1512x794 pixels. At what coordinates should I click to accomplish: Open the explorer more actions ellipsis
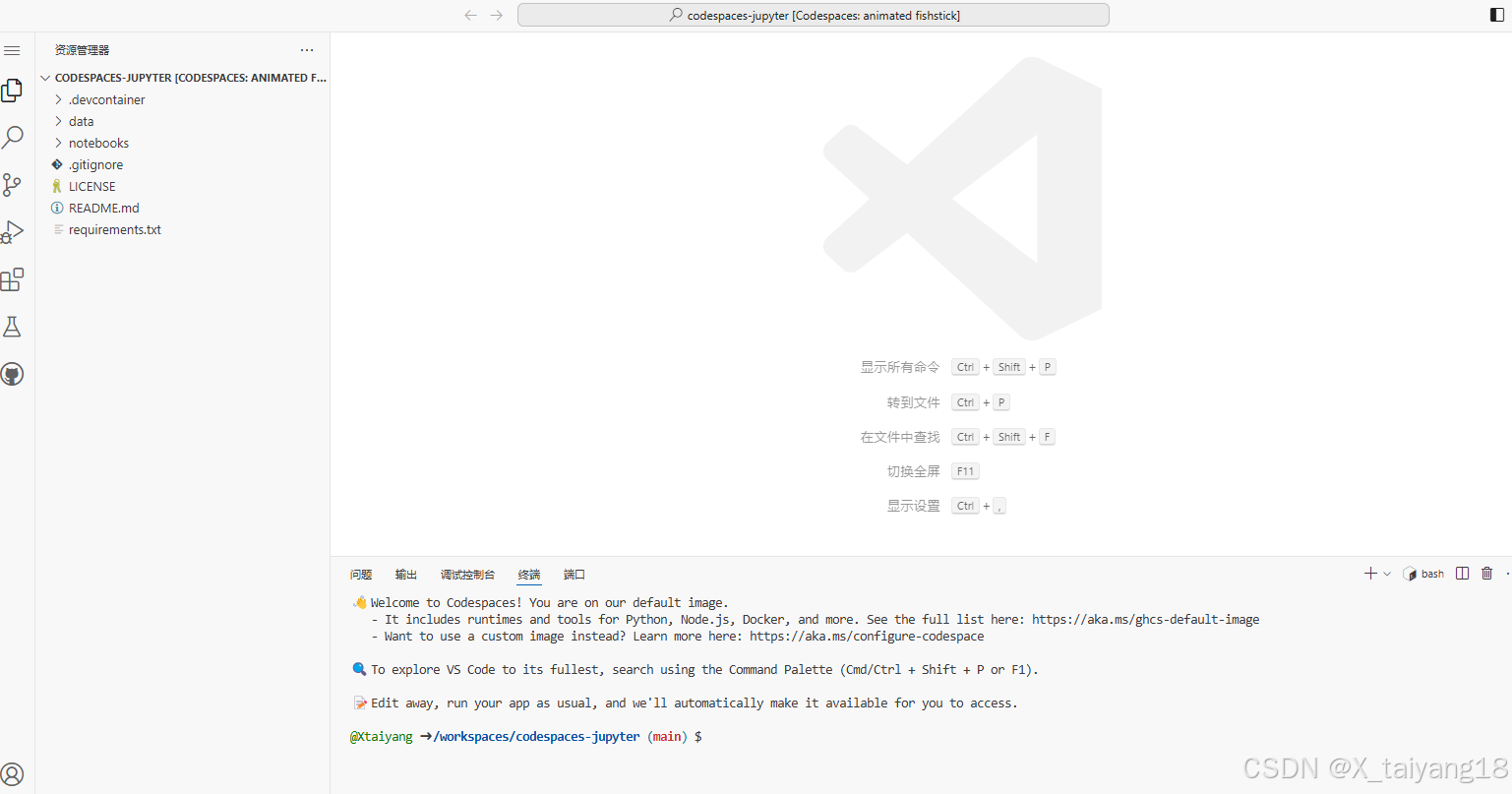[307, 50]
